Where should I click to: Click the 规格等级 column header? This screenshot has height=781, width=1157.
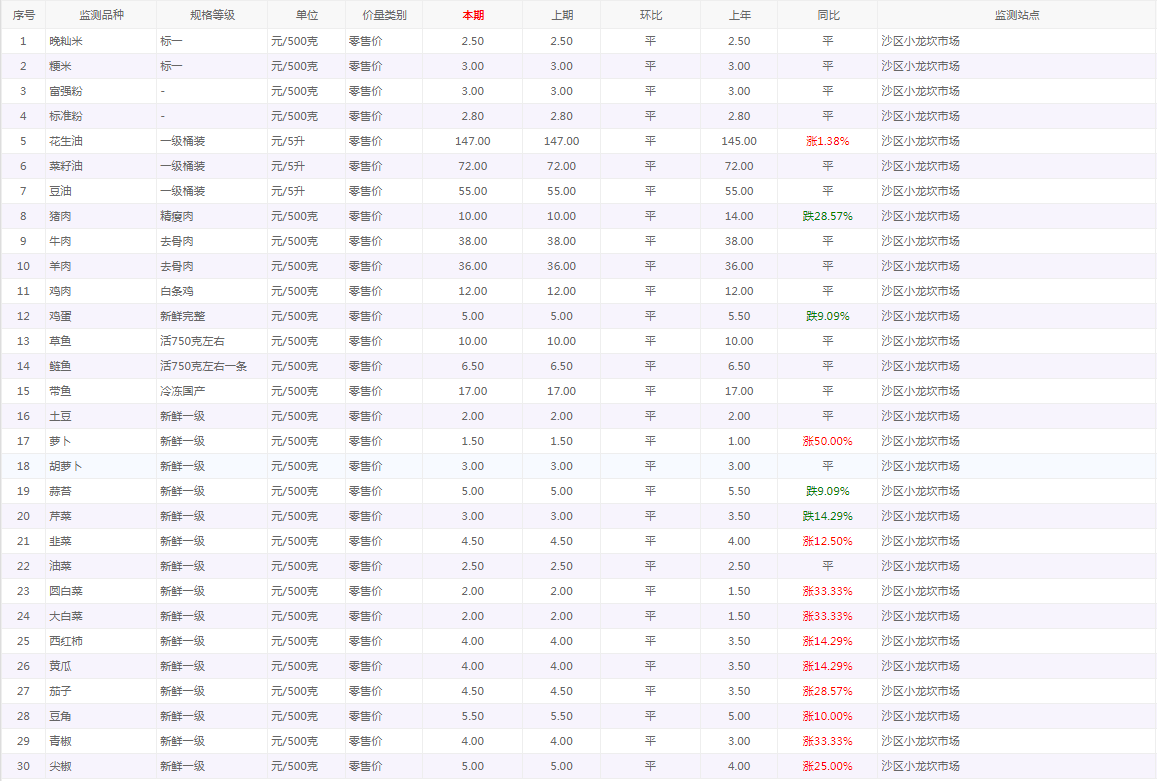[x=212, y=15]
